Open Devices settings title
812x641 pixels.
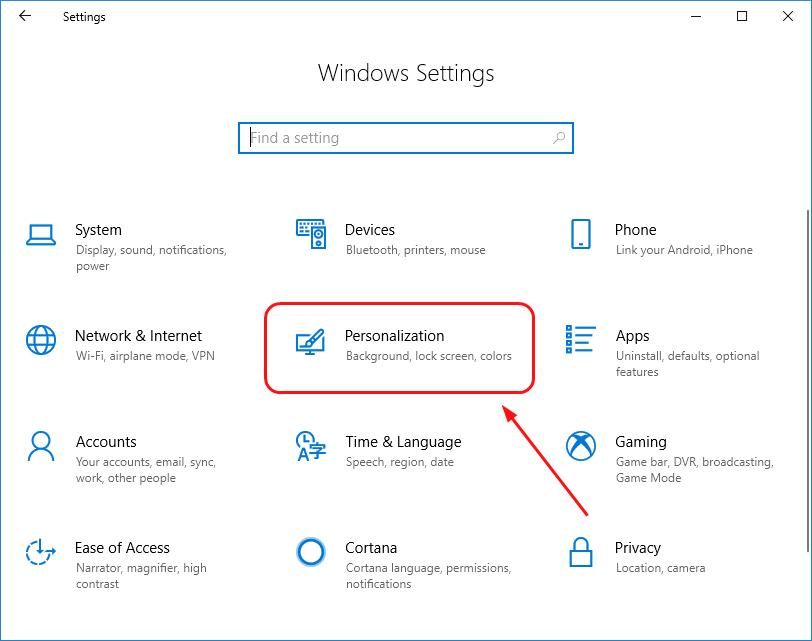(370, 229)
